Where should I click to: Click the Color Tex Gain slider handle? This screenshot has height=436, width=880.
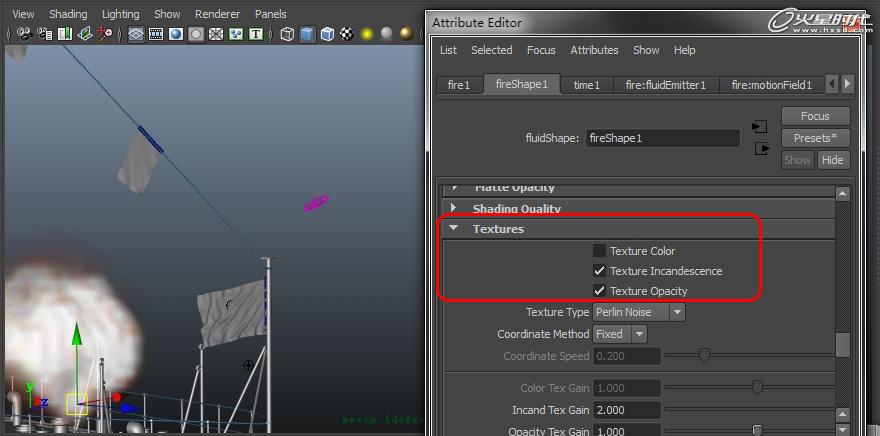point(757,387)
